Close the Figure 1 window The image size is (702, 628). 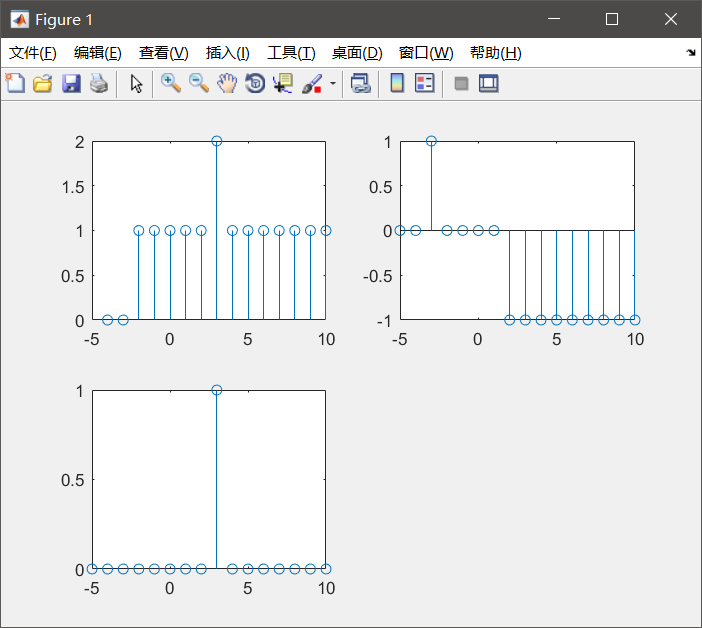click(671, 19)
